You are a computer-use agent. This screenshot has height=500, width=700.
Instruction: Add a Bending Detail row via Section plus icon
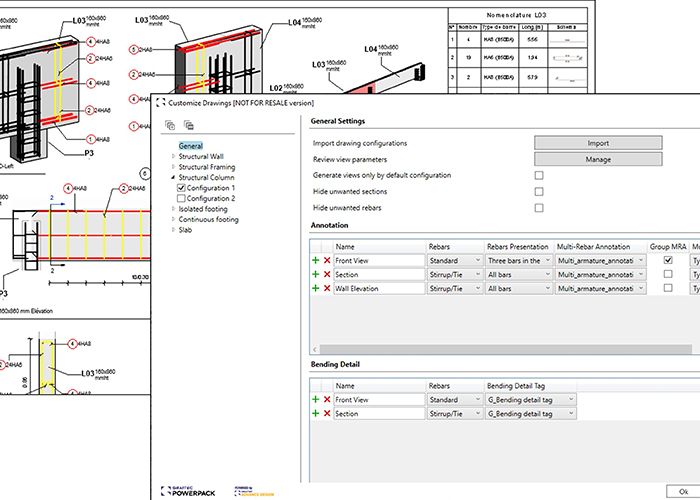click(x=316, y=413)
